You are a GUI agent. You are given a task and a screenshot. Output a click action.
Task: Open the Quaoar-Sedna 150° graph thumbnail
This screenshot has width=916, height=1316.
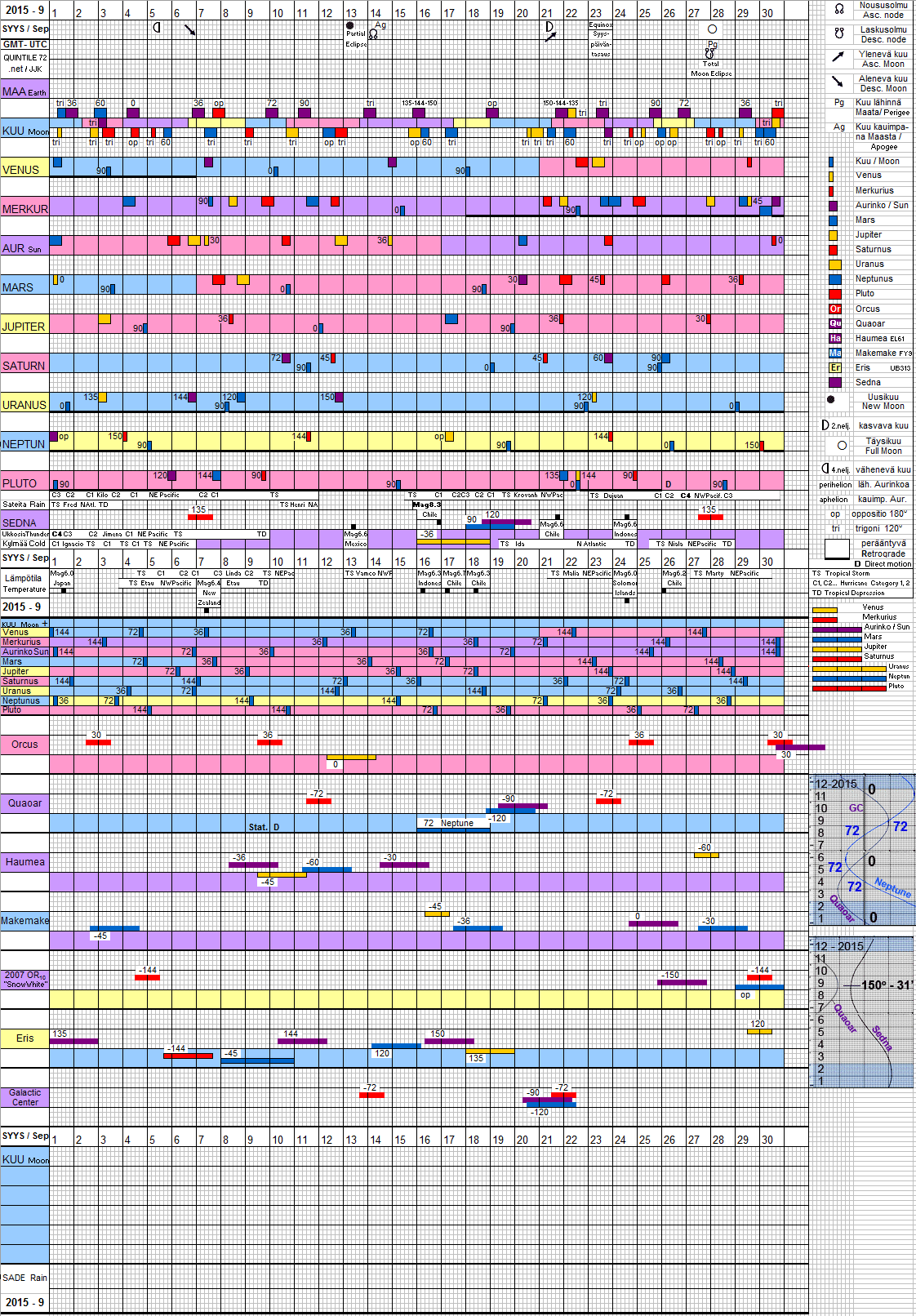(862, 1011)
